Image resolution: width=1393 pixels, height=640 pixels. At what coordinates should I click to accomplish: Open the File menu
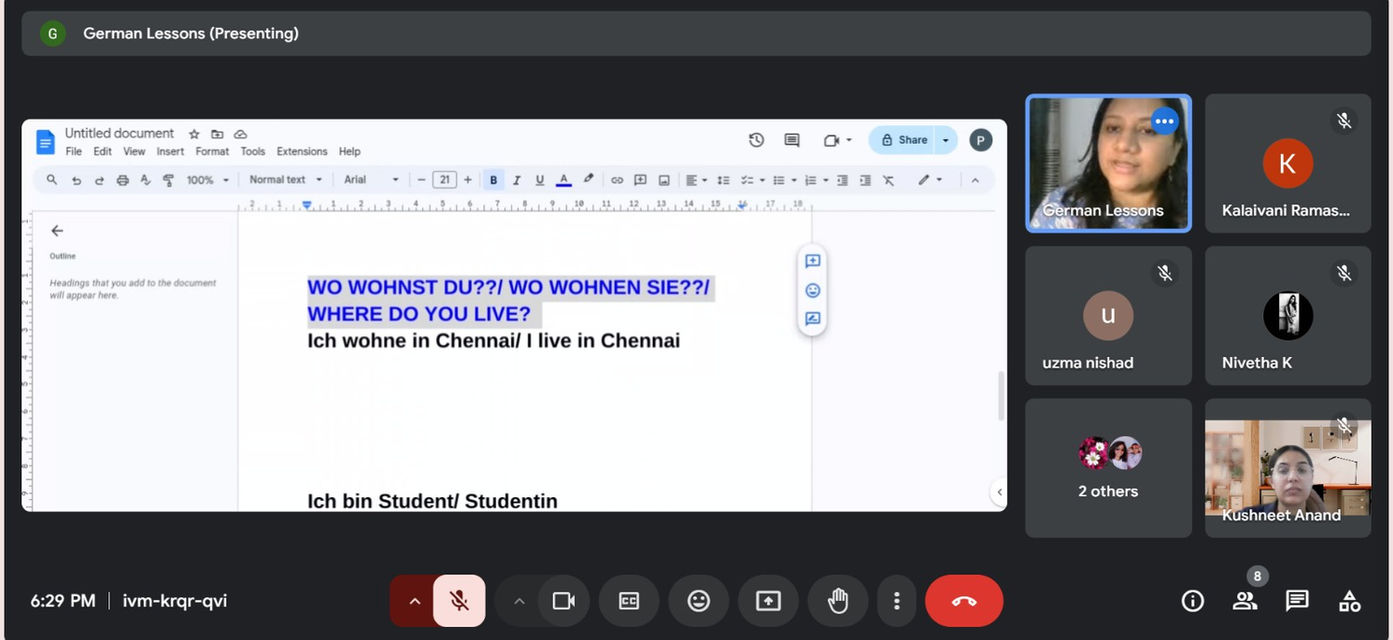pos(74,152)
